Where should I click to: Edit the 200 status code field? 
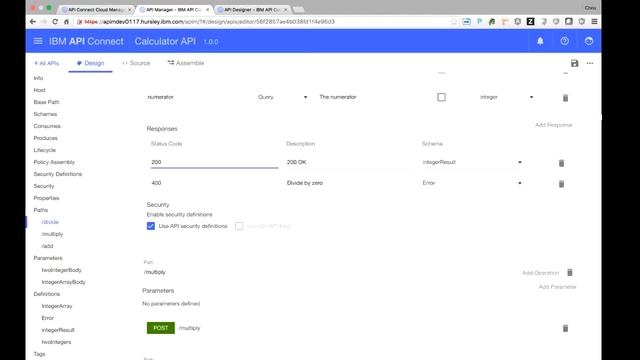pos(214,162)
